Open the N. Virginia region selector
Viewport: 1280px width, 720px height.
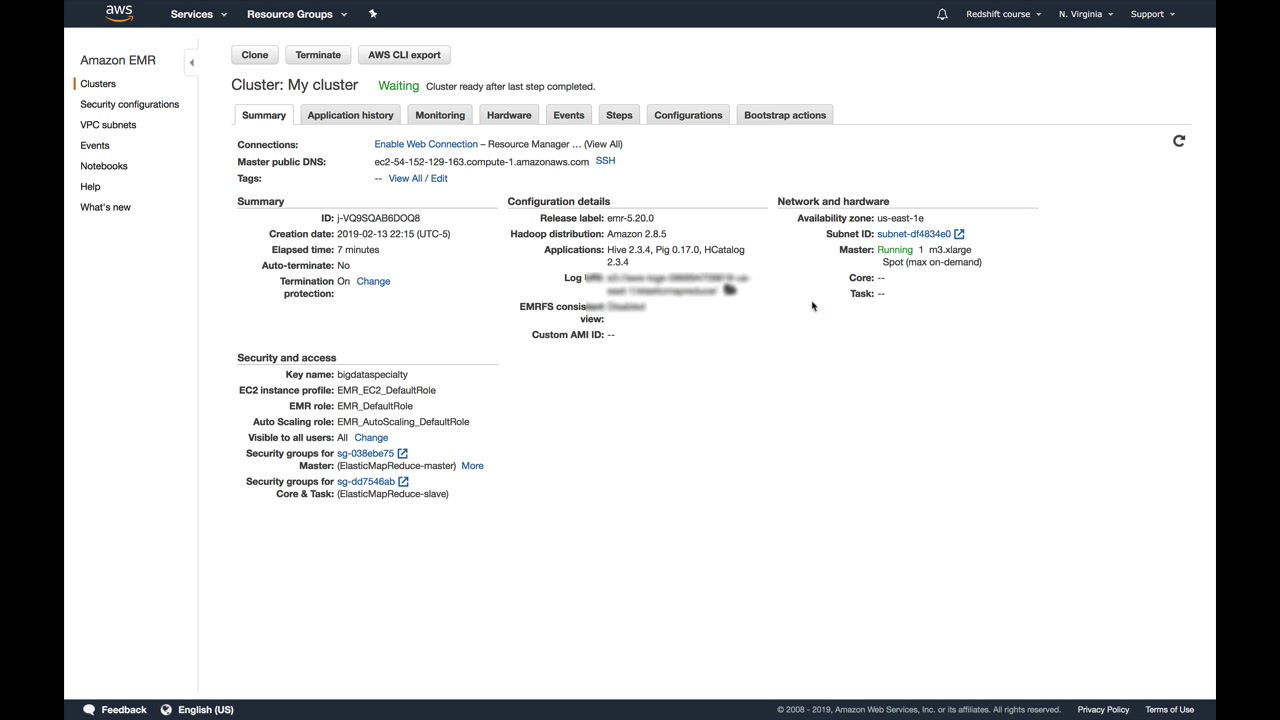pos(1085,14)
